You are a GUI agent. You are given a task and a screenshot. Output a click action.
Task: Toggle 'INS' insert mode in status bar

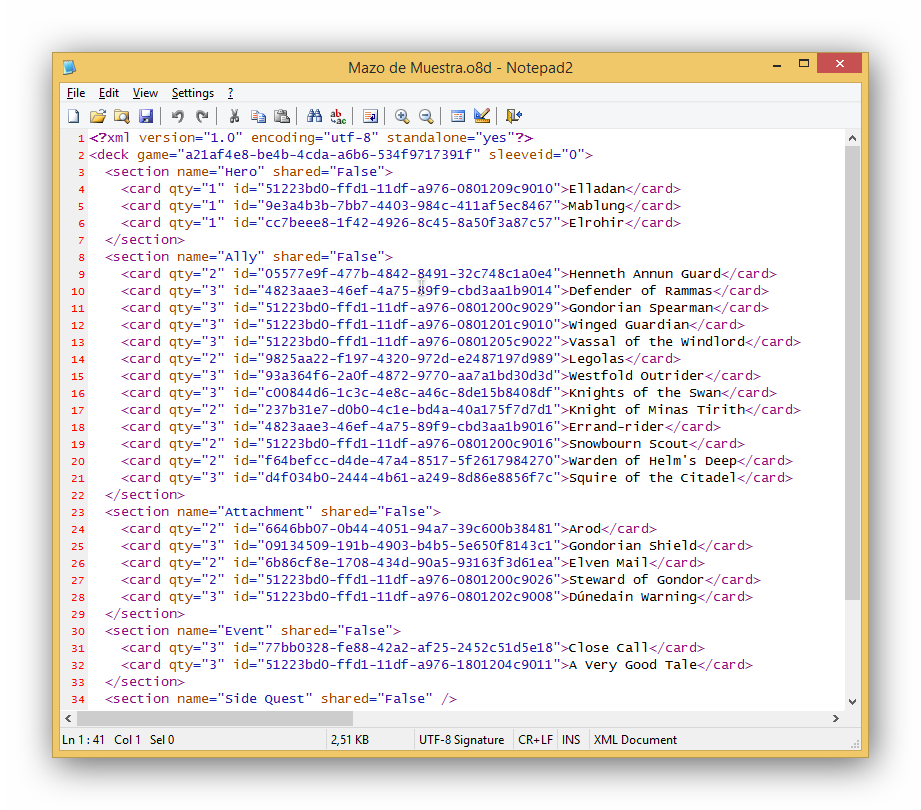[571, 740]
